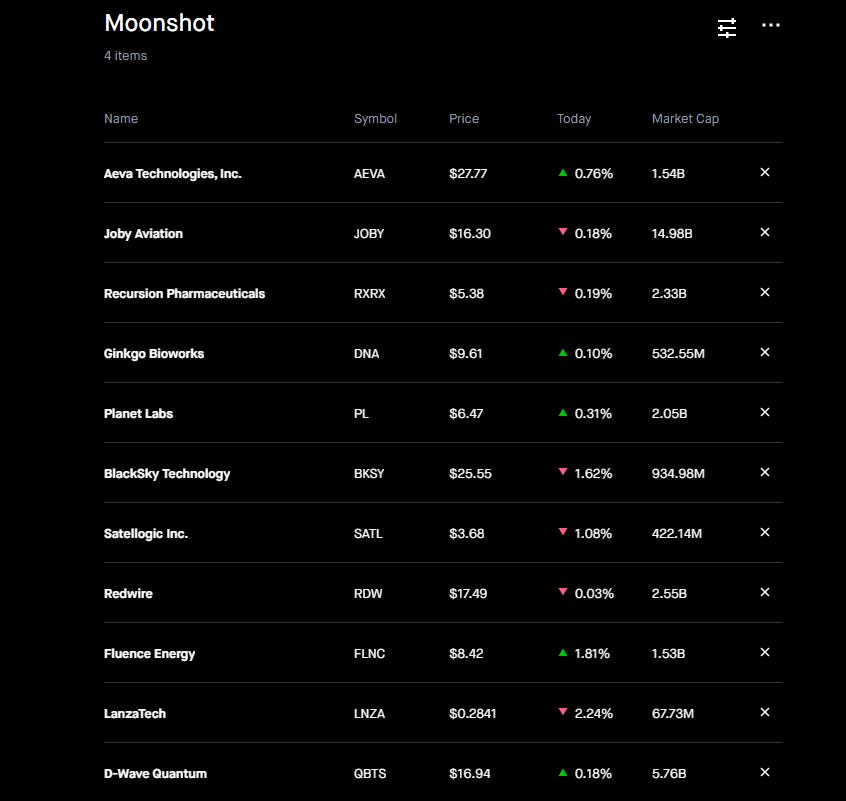Click the 4 items count label
The width and height of the screenshot is (846, 801).
[125, 56]
